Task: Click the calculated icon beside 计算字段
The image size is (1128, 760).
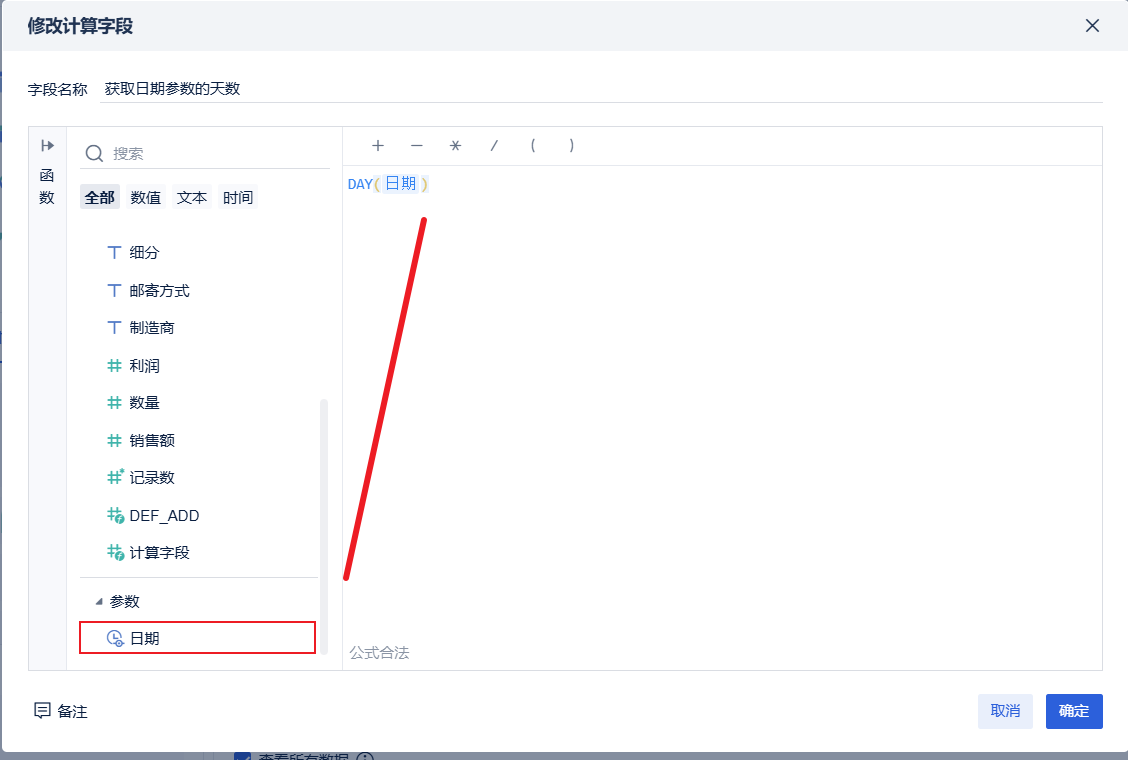Action: (115, 553)
